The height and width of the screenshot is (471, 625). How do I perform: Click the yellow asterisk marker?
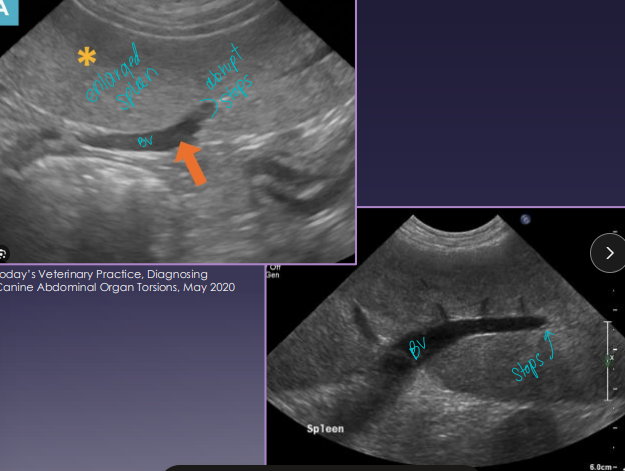[88, 57]
